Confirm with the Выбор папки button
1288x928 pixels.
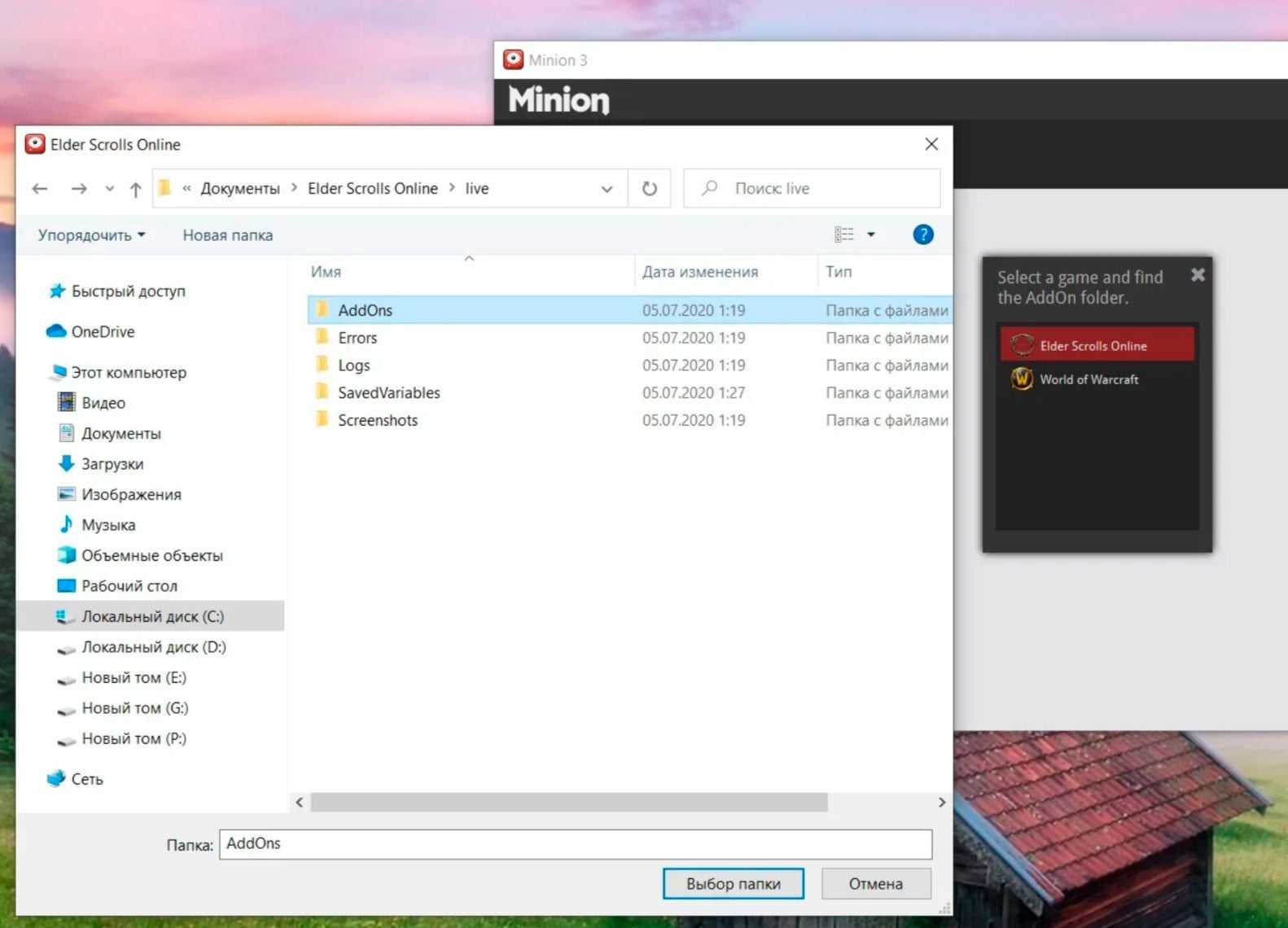tap(733, 883)
